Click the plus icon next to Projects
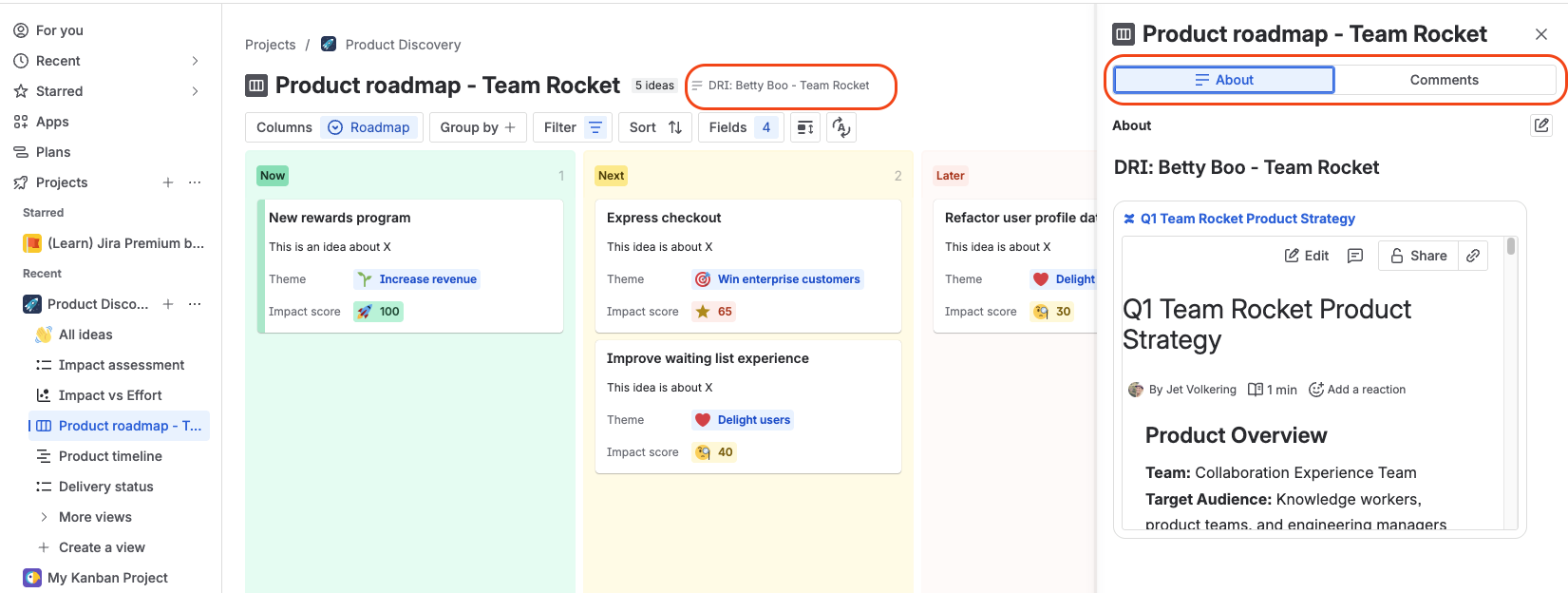 point(168,182)
